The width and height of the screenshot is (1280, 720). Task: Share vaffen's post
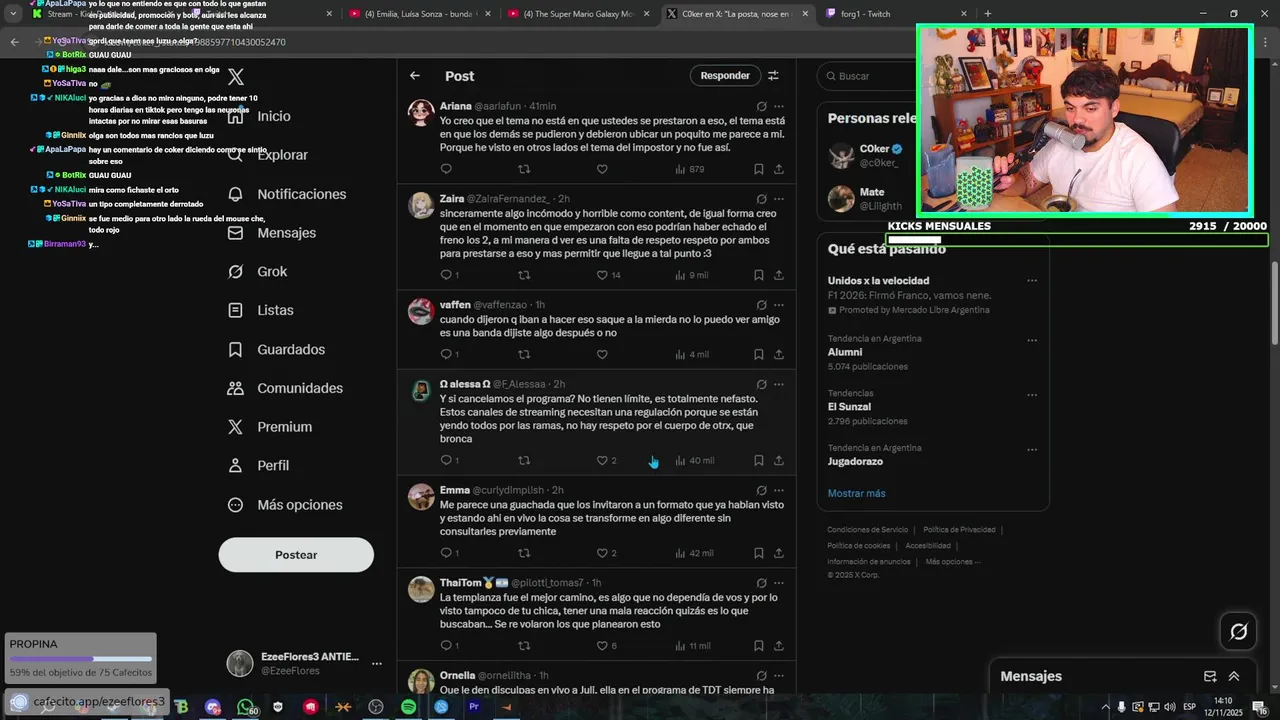779,354
